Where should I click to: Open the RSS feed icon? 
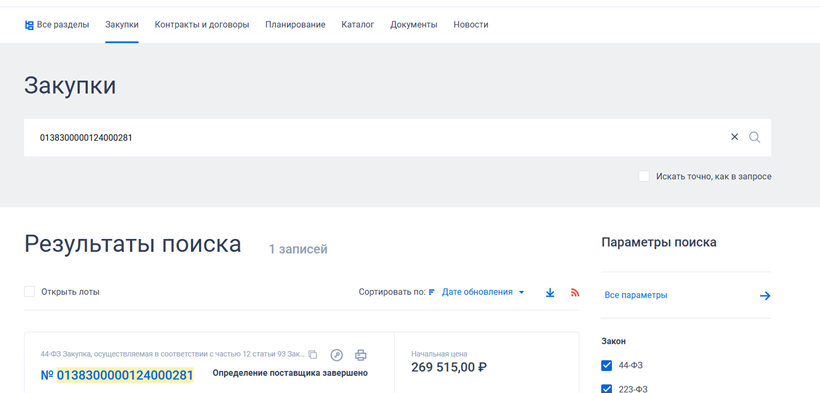[x=575, y=293]
